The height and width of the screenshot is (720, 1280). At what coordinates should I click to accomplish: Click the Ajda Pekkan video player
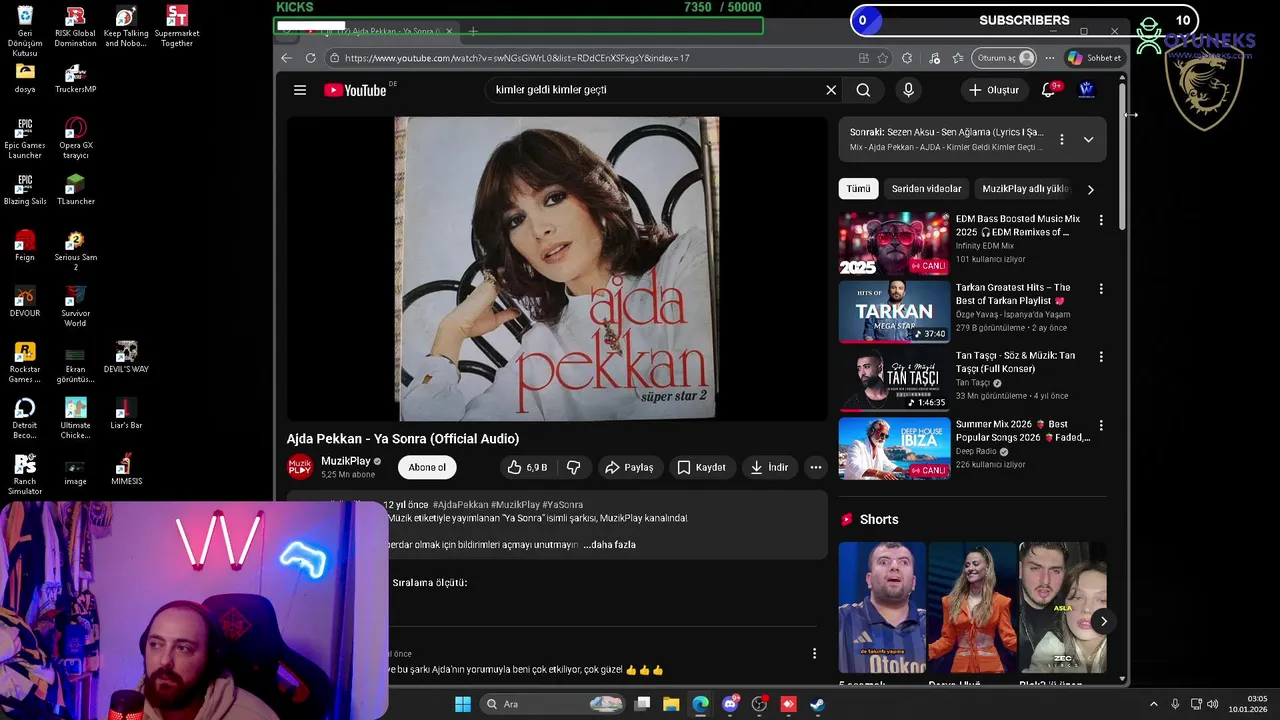[557, 269]
